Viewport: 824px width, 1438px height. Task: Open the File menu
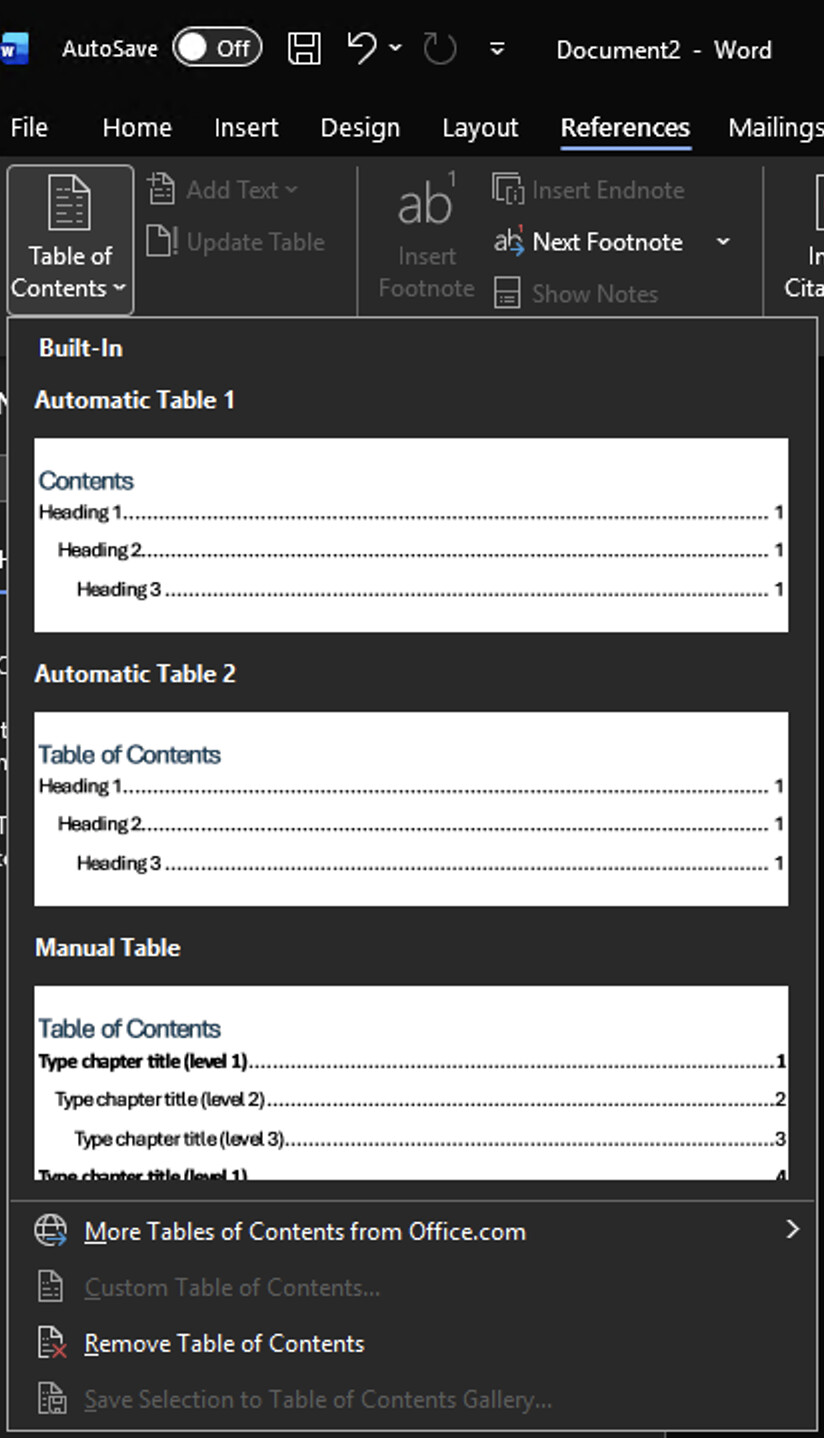29,128
